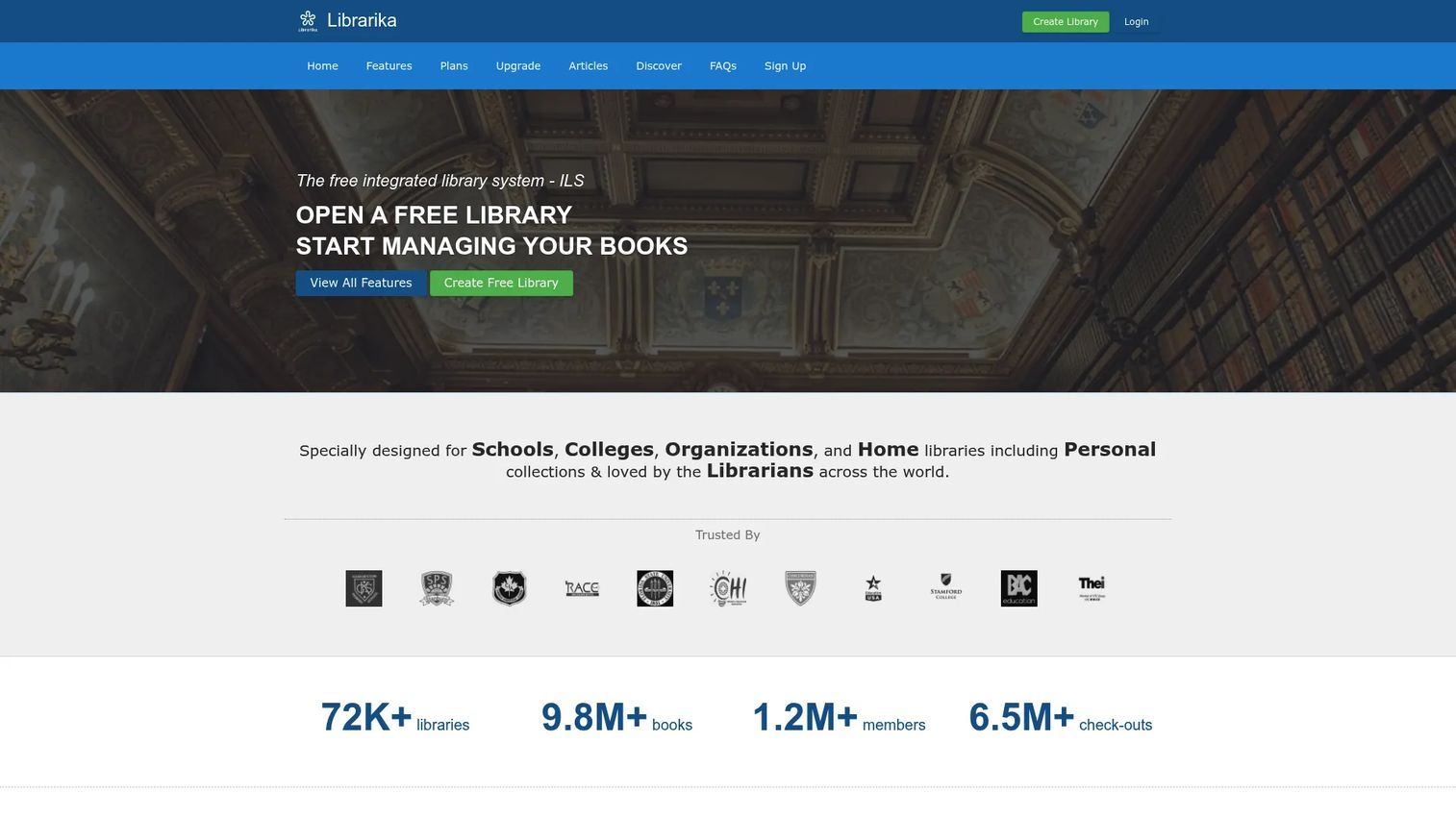
Task: Click the RACE logo under Trusted By
Action: pyautogui.click(x=582, y=588)
